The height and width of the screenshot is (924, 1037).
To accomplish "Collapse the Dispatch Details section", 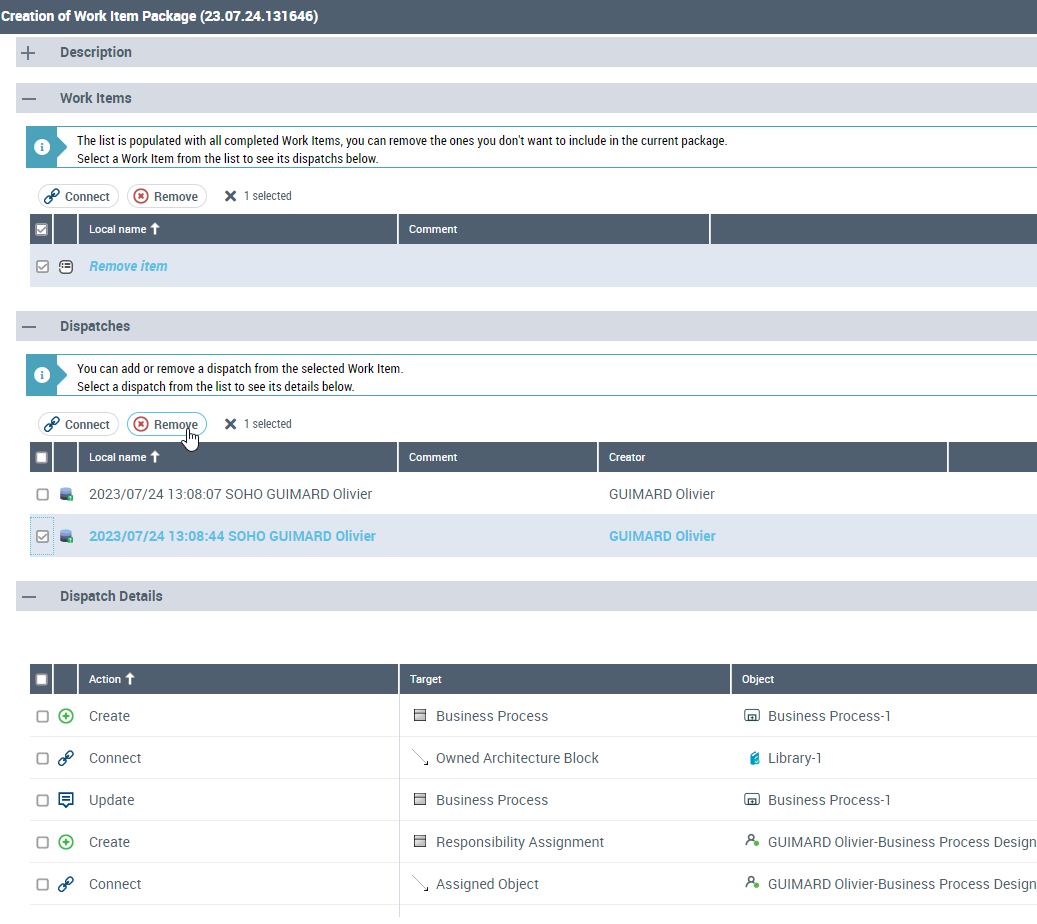I will pyautogui.click(x=29, y=596).
